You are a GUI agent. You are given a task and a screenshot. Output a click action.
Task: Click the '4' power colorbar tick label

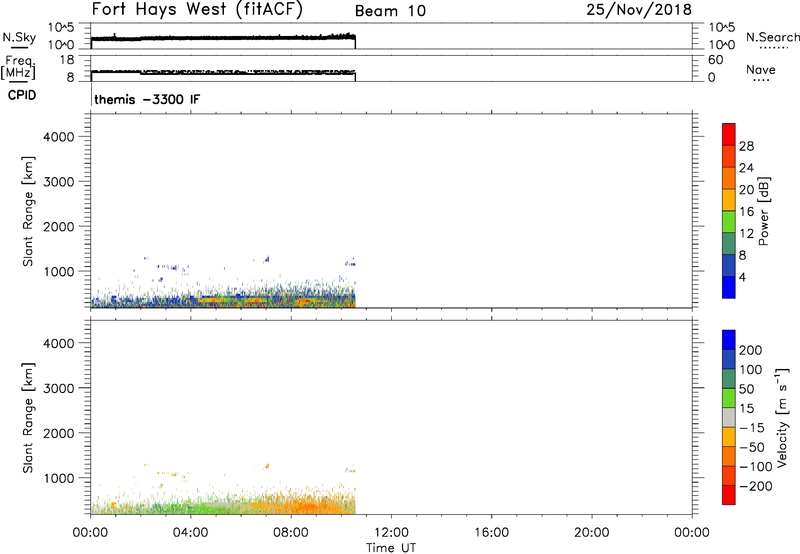[x=742, y=277]
